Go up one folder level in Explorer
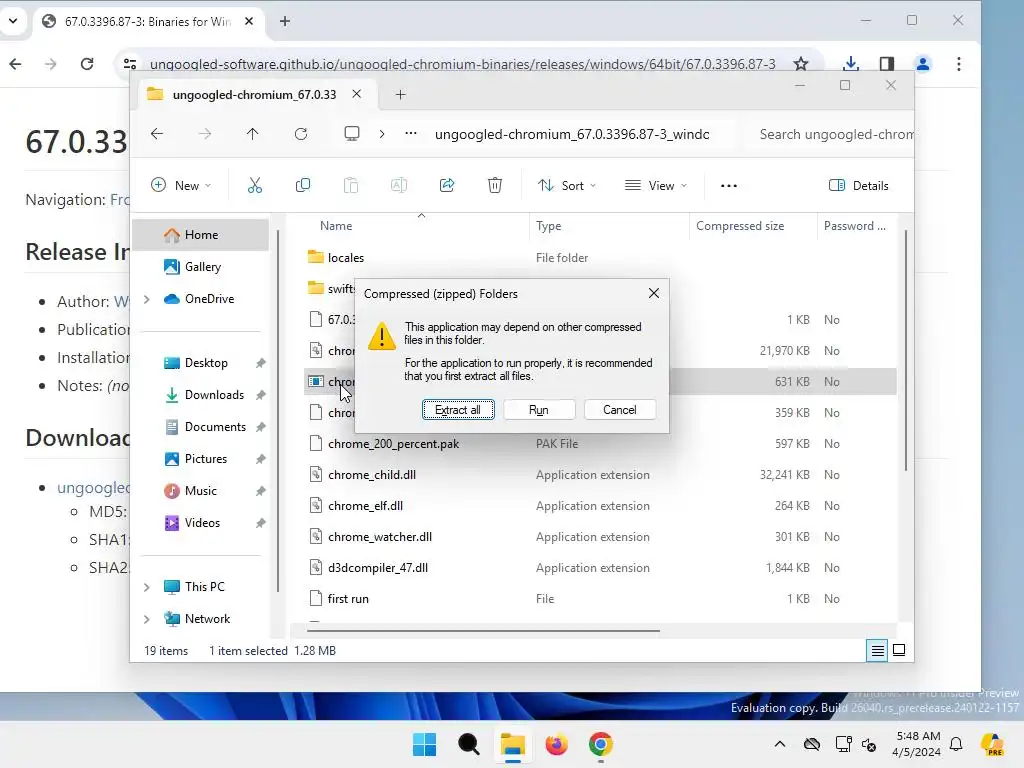 pyautogui.click(x=253, y=134)
